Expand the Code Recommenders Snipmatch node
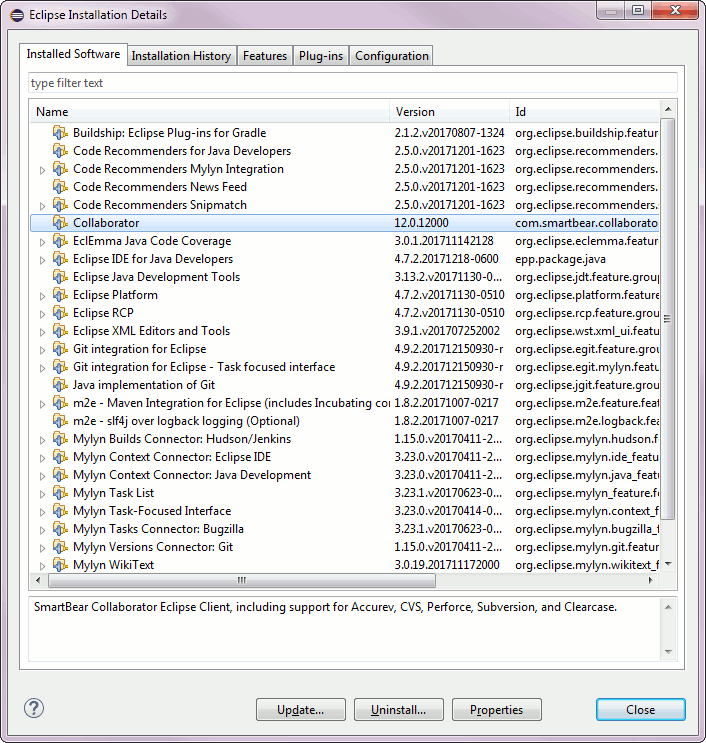 pos(42,206)
